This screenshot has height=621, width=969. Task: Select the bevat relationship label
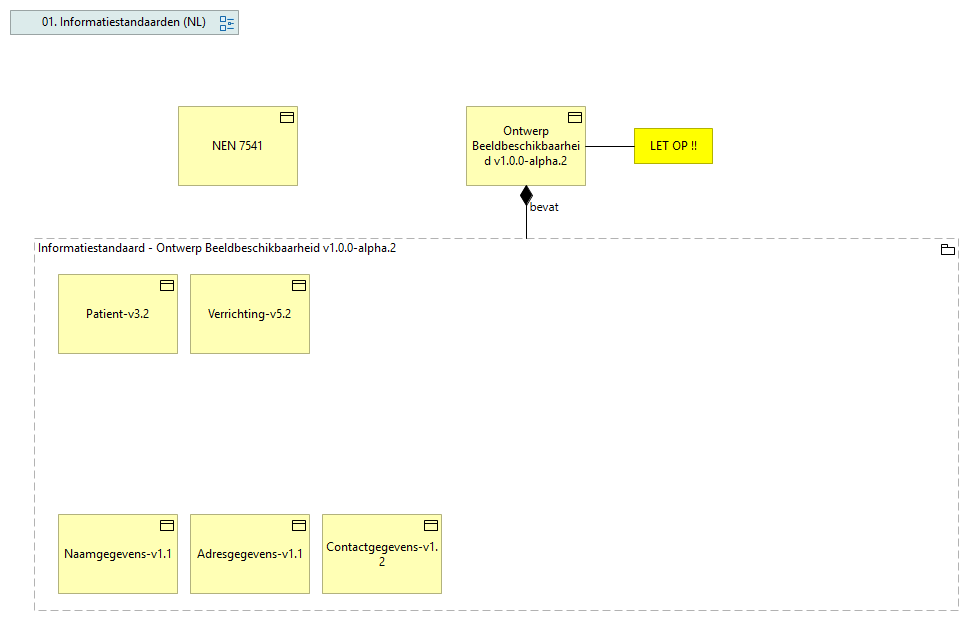(x=545, y=207)
